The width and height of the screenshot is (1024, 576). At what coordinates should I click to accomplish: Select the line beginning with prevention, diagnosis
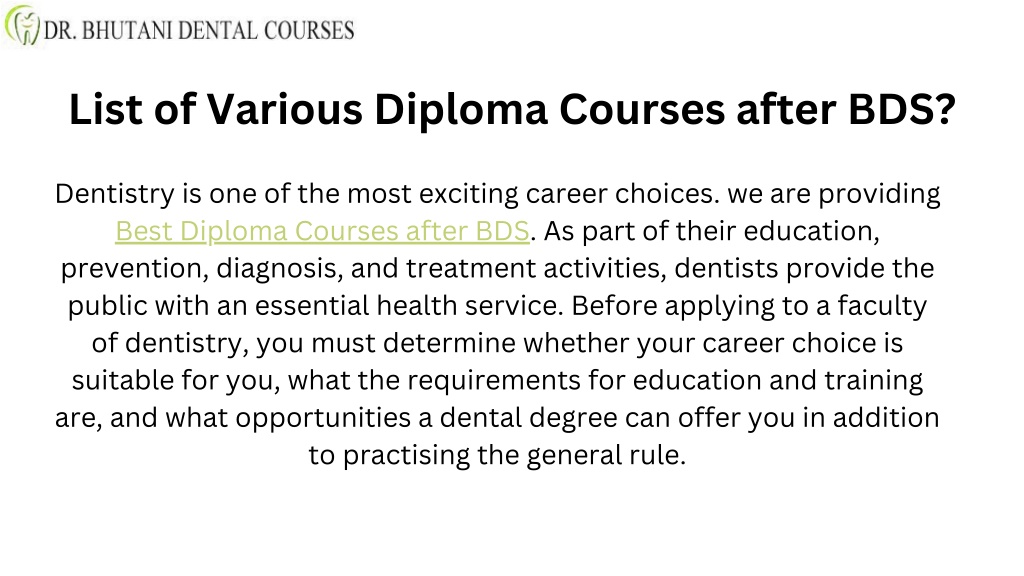[x=497, y=268]
